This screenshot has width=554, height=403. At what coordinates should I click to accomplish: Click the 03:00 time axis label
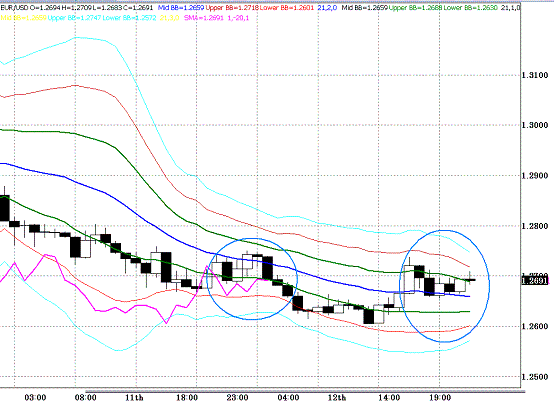pos(35,398)
